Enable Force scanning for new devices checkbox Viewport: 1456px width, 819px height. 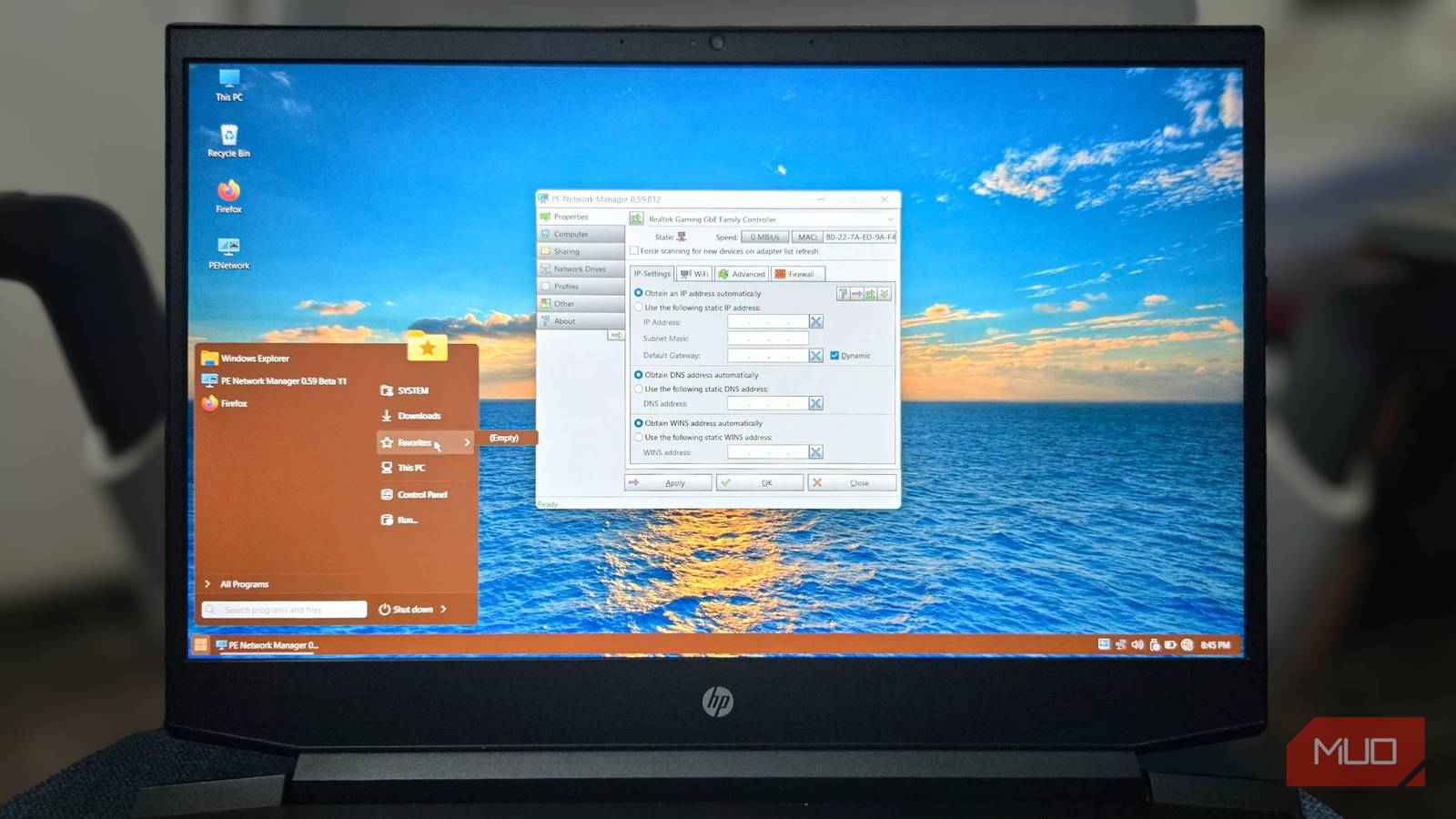[634, 251]
